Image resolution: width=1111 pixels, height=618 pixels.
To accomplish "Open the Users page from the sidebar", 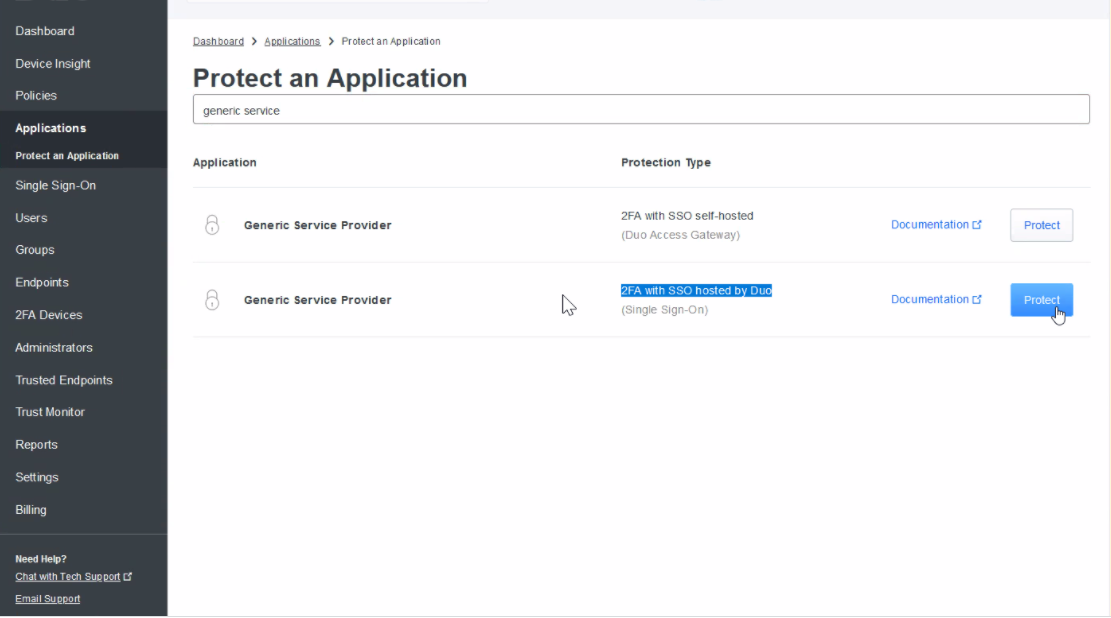I will (31, 218).
